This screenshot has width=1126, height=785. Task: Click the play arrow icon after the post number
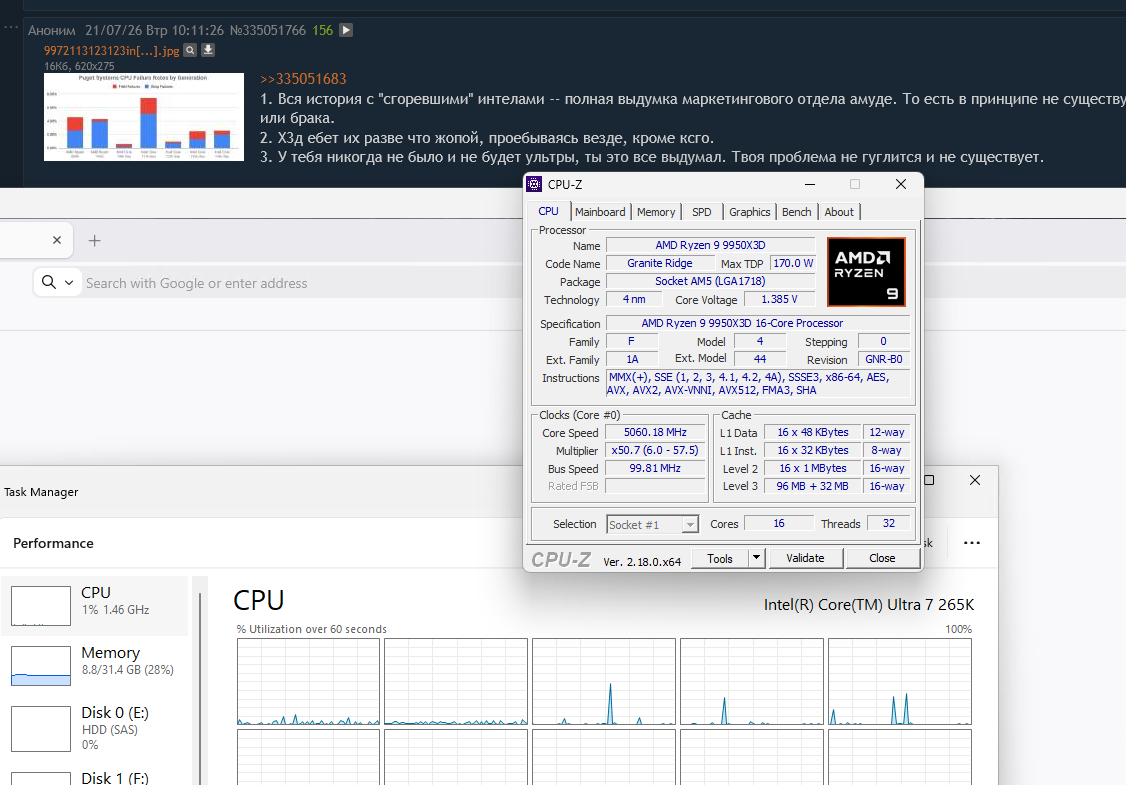(346, 30)
